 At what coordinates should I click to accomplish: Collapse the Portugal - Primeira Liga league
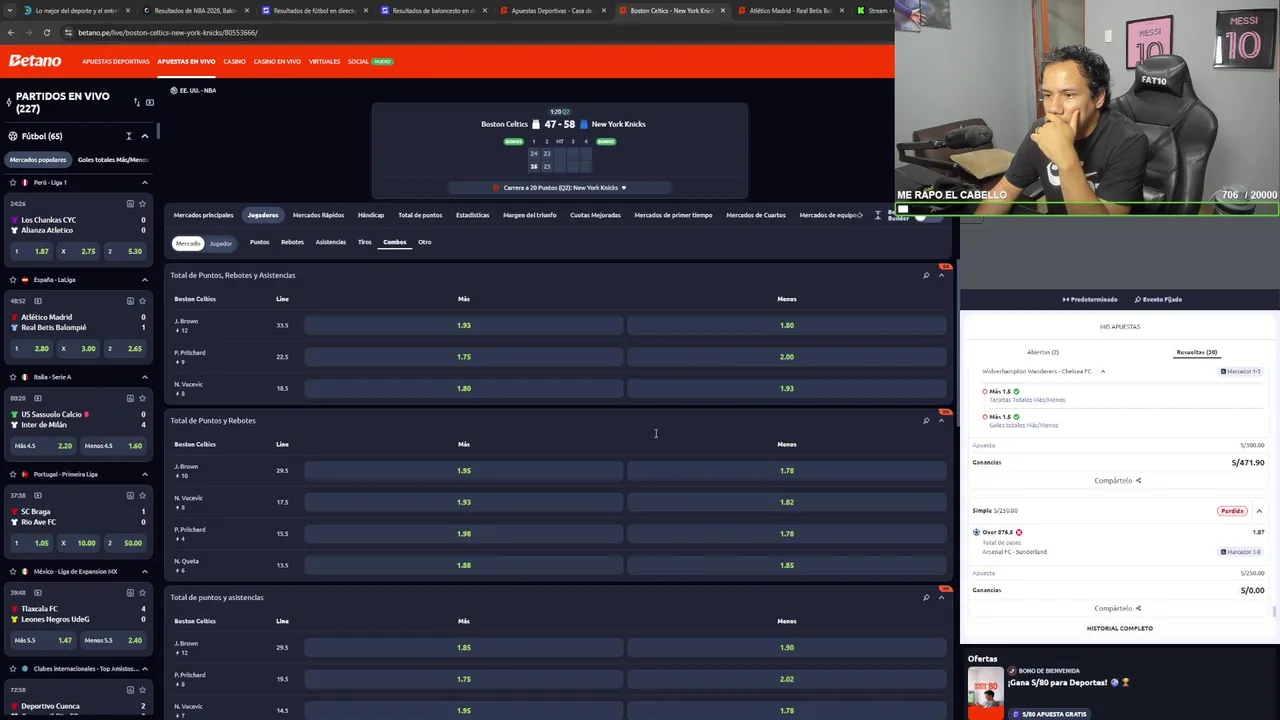coord(144,474)
